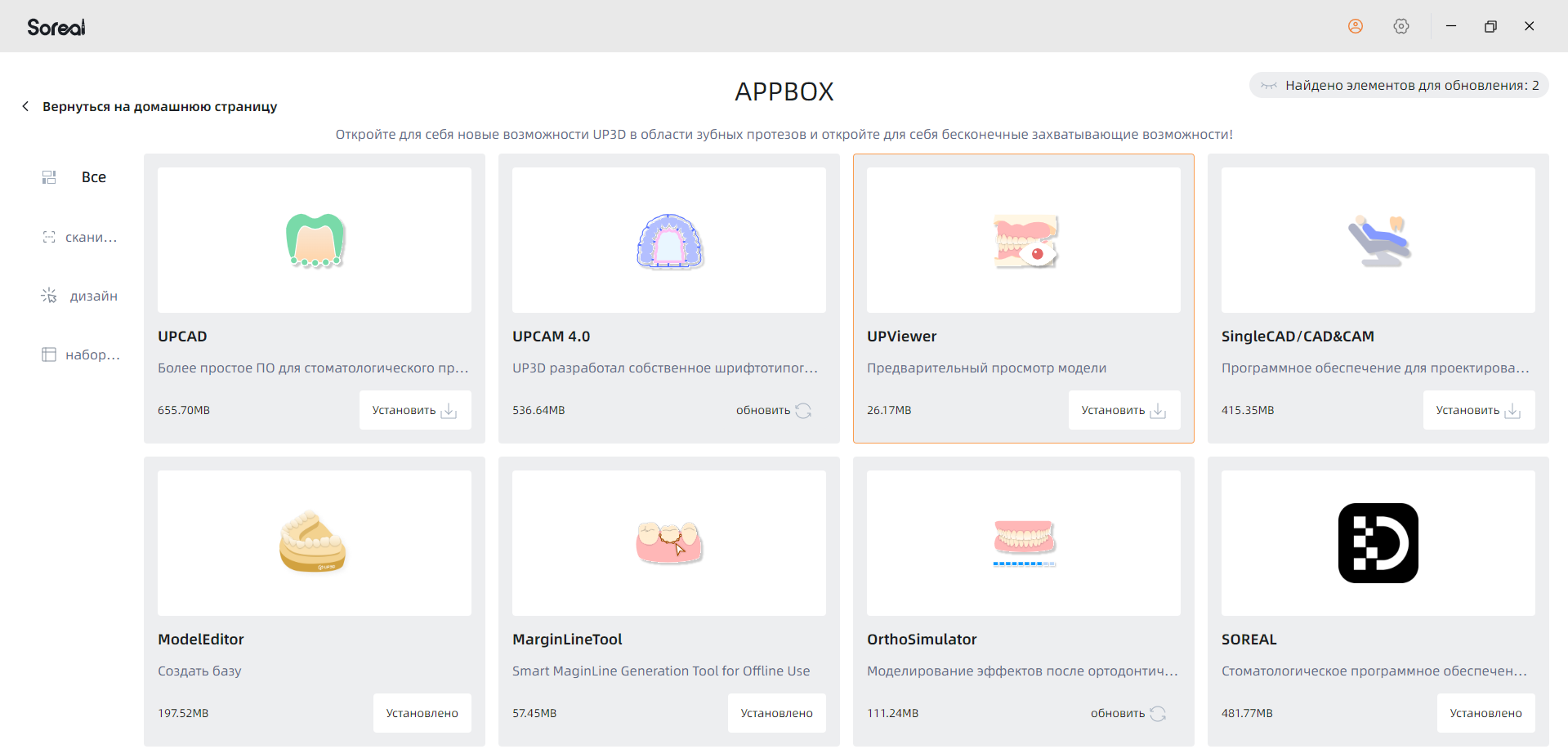Viewport: 1568px width, 749px height.
Task: Click the набор category icon in sidebar
Action: coord(49,354)
